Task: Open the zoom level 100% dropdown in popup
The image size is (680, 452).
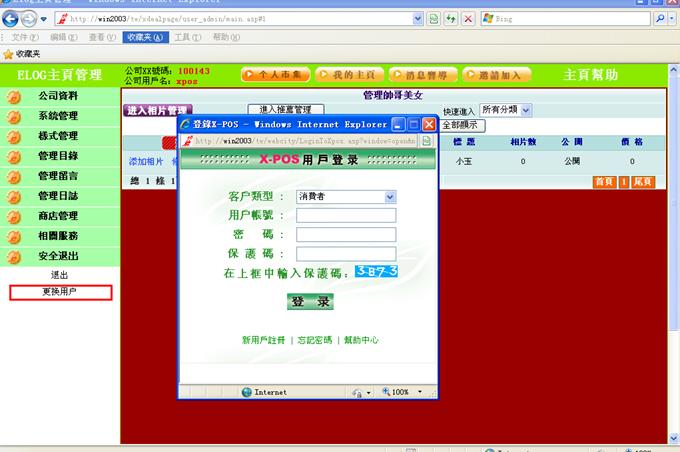Action: 419,392
